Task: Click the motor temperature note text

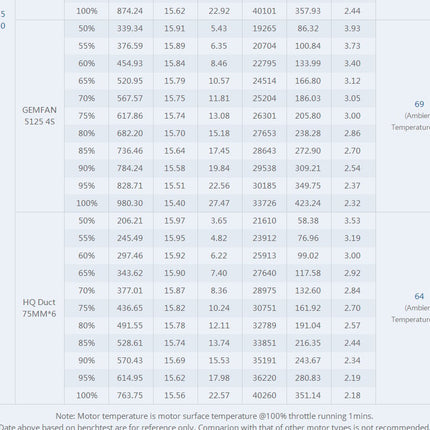Action: pos(214,416)
